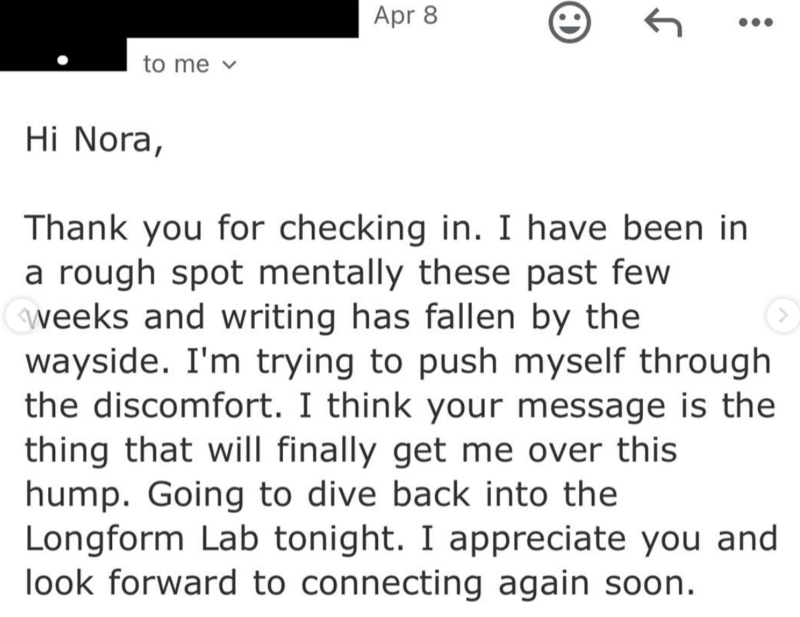Click the 'Apr 8' date stamp
Image resolution: width=800 pixels, height=617 pixels.
[406, 16]
